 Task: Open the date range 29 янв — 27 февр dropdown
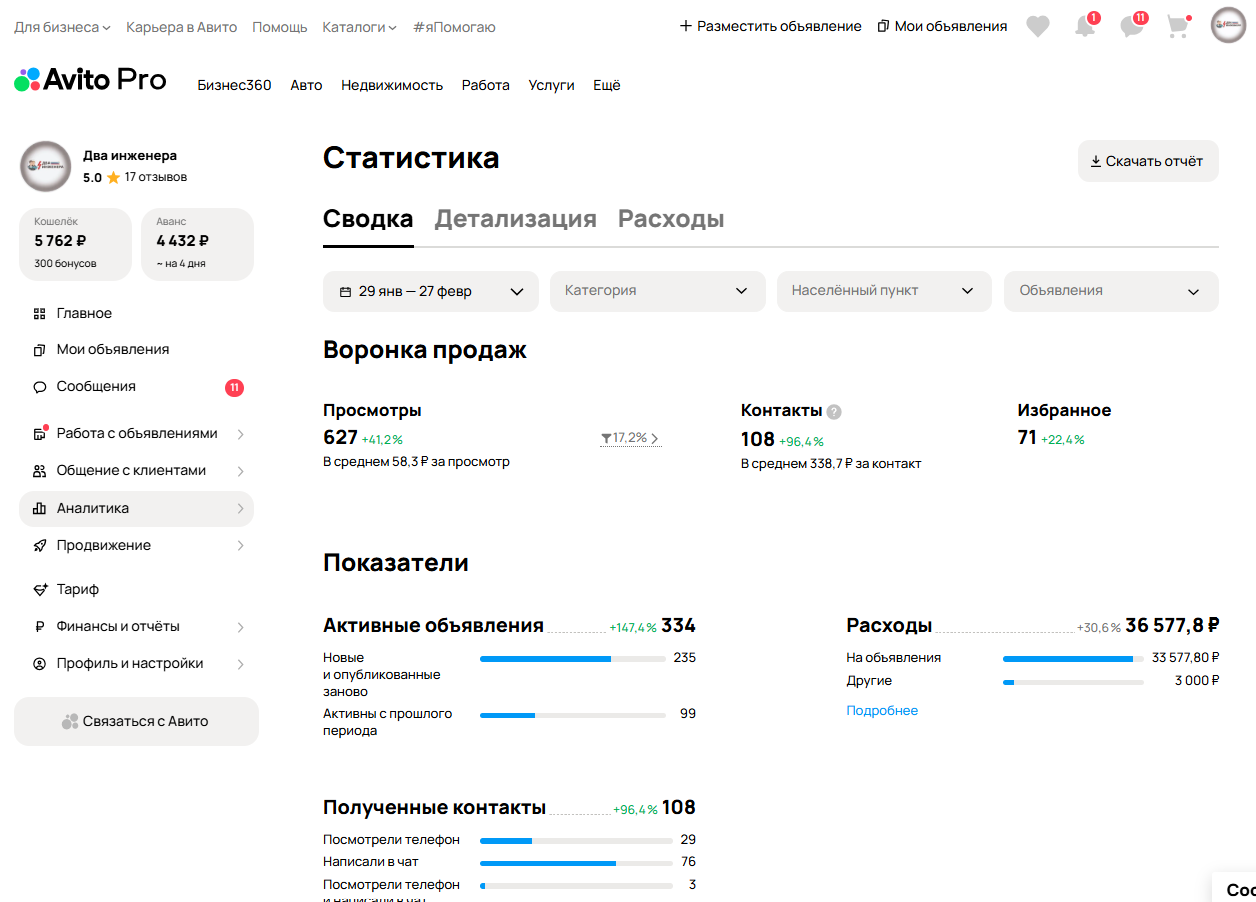pos(431,291)
